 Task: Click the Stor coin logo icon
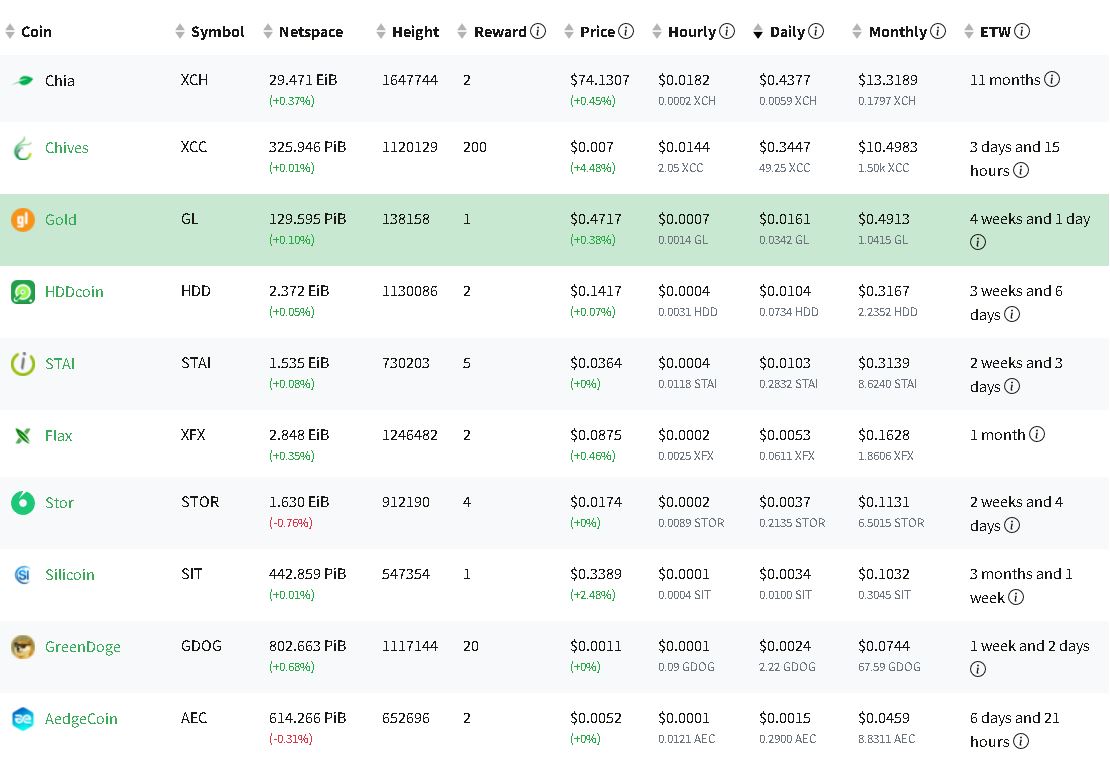(23, 503)
